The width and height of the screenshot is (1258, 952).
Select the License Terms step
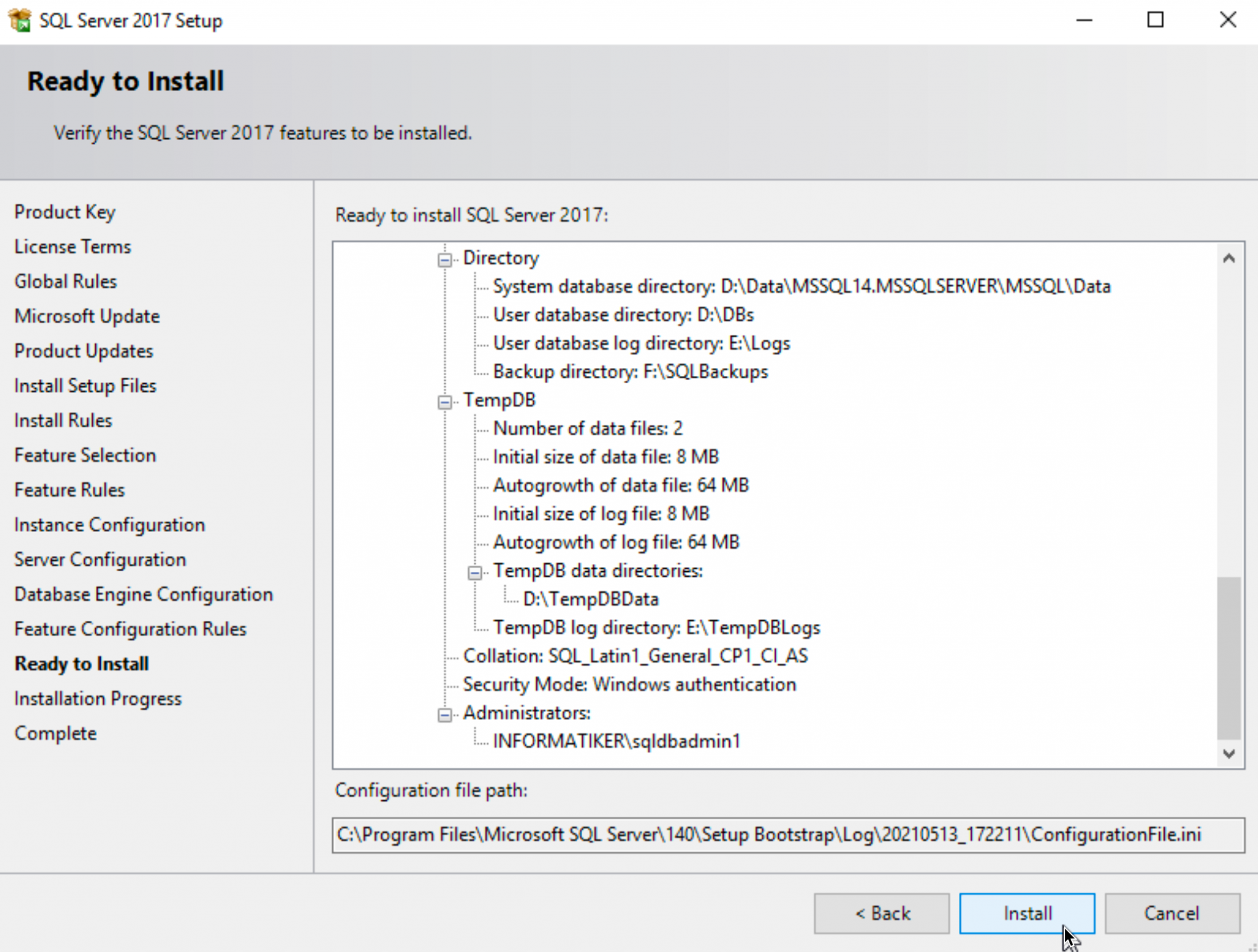(x=72, y=246)
